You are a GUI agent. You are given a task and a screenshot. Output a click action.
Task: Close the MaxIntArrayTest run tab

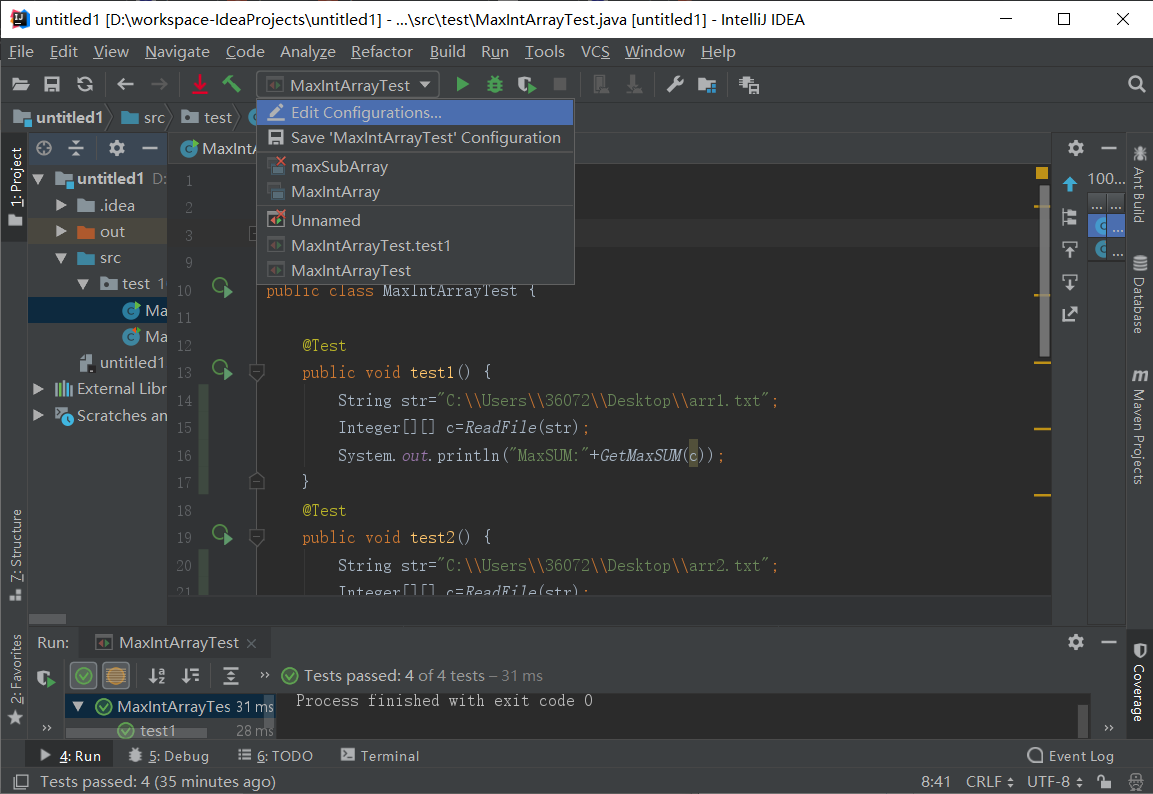coord(251,643)
